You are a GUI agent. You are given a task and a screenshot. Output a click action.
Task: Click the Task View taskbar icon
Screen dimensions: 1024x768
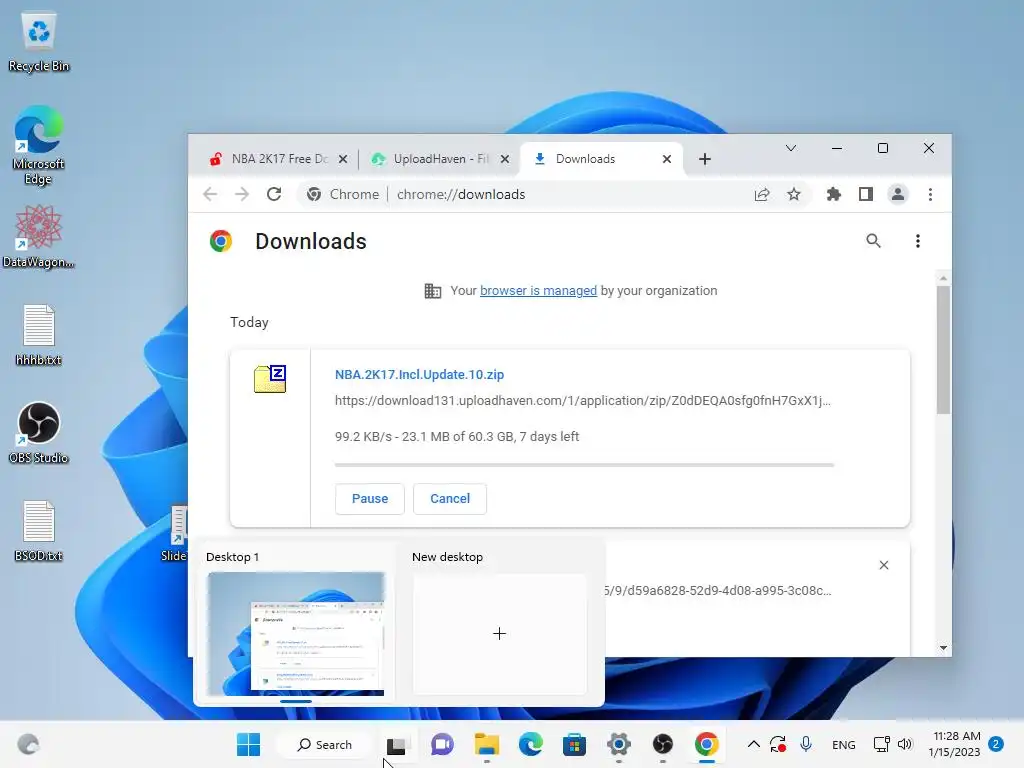[396, 745]
